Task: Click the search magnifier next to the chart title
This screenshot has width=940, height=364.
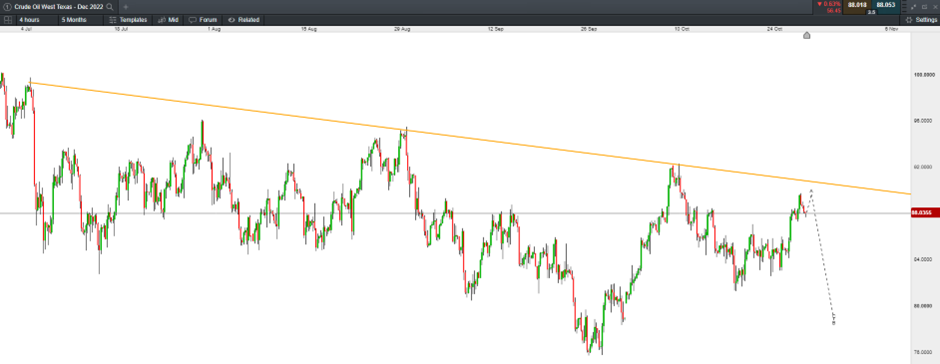Action: coord(109,7)
